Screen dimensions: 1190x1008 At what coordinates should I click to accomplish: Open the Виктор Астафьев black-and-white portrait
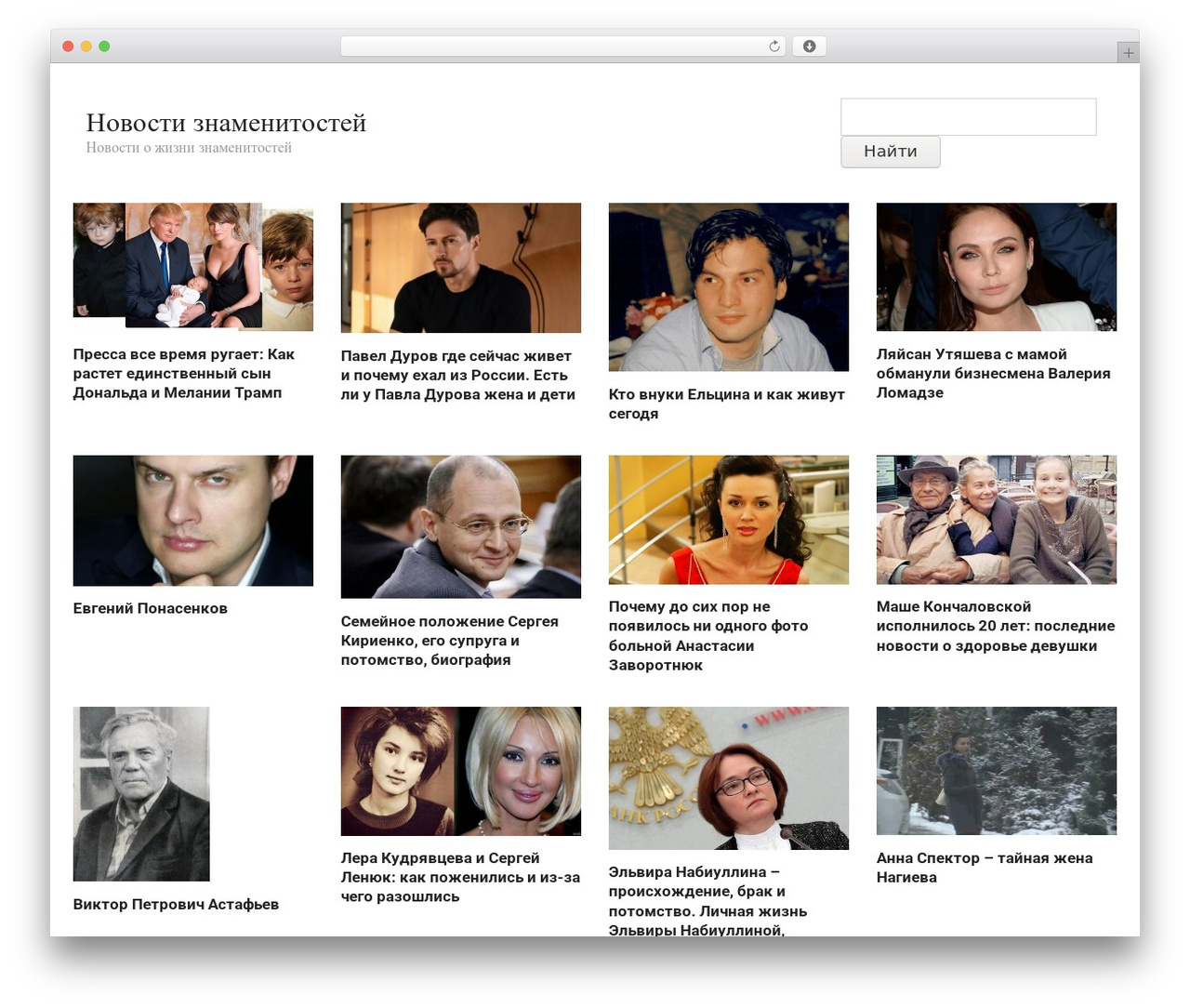pyautogui.click(x=141, y=794)
